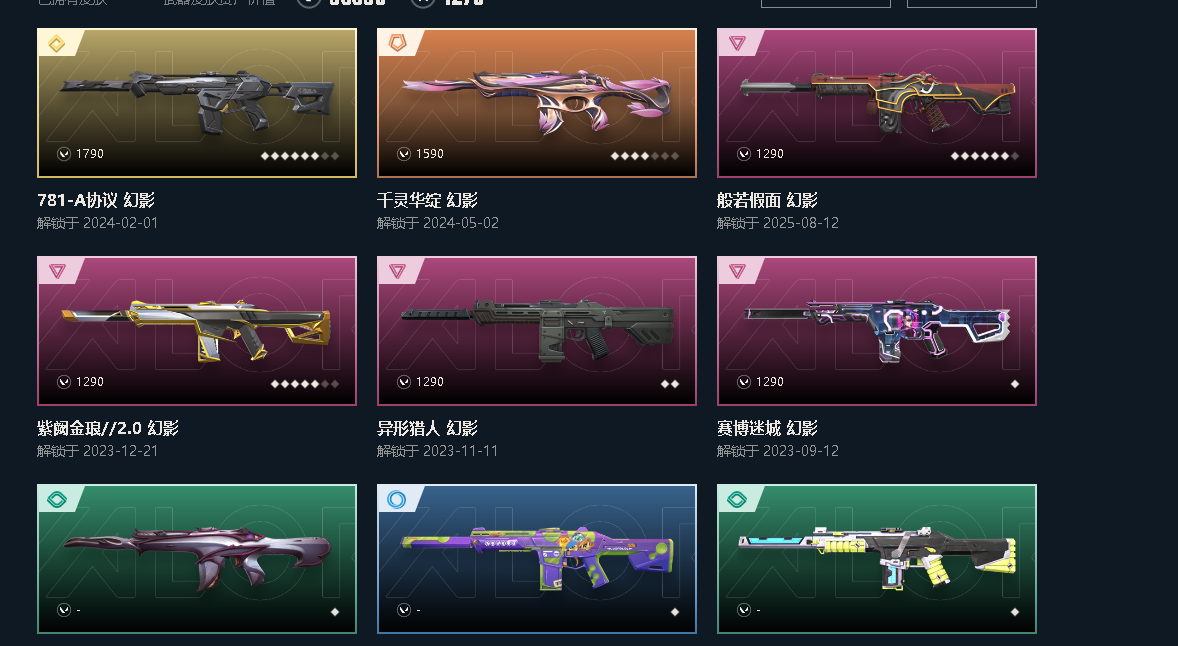Click the upgrade level diamonds on 781-A协议 card
The height and width of the screenshot is (646, 1178).
300,156
